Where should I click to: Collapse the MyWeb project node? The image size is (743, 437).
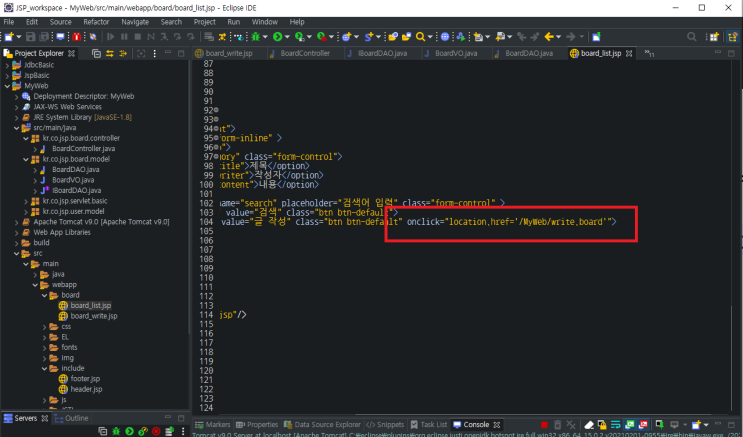[7, 86]
